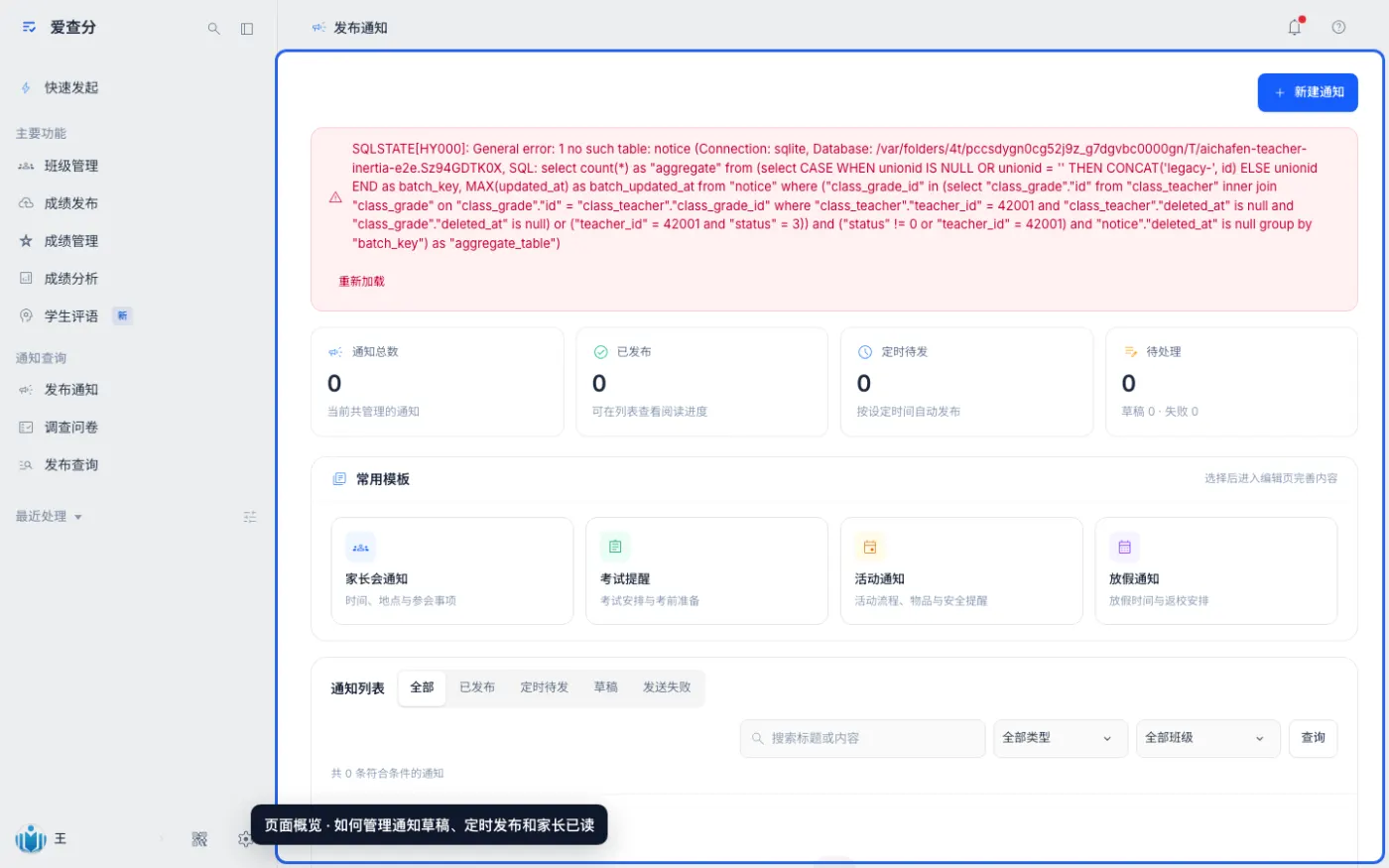Screen dimensions: 1389x868
Task: Click the 待处理 stat card
Action: [1231, 382]
